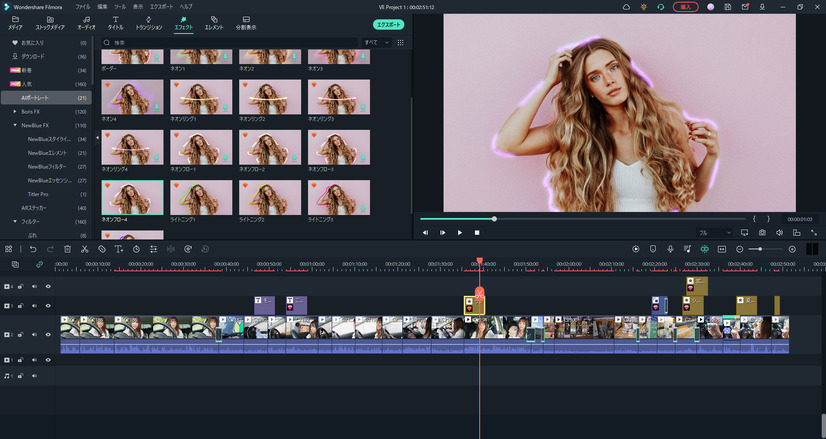The width and height of the screenshot is (826, 439).
Task: Click the delete trash can icon
Action: 67,249
